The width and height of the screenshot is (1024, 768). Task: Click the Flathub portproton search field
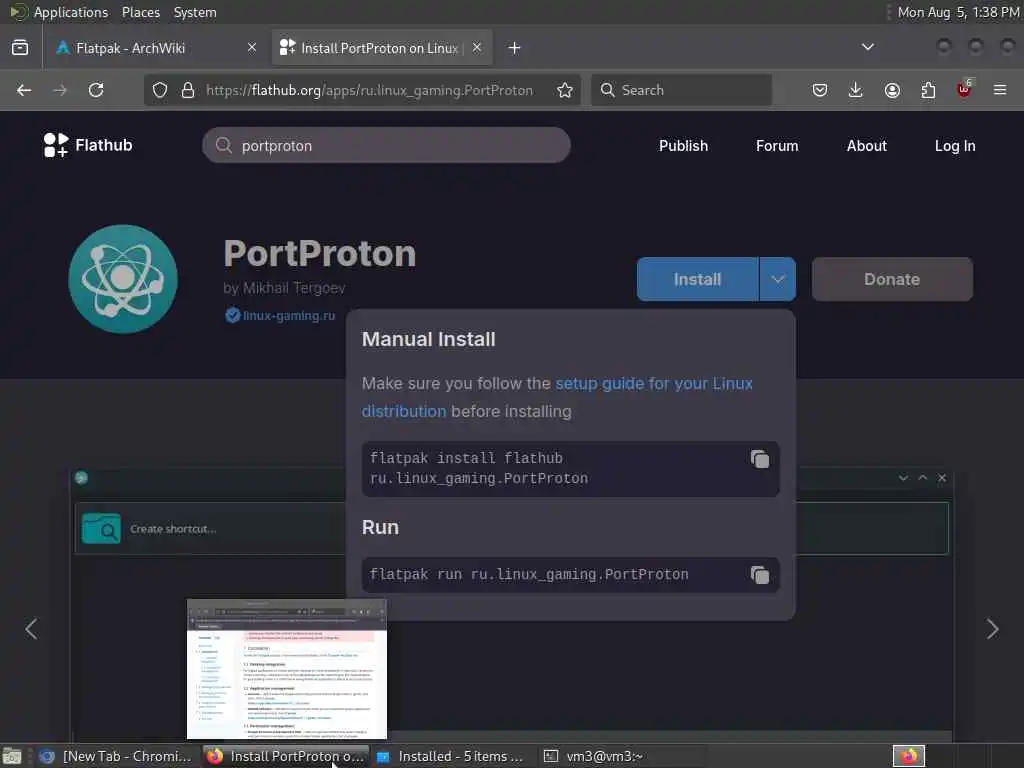pos(387,145)
